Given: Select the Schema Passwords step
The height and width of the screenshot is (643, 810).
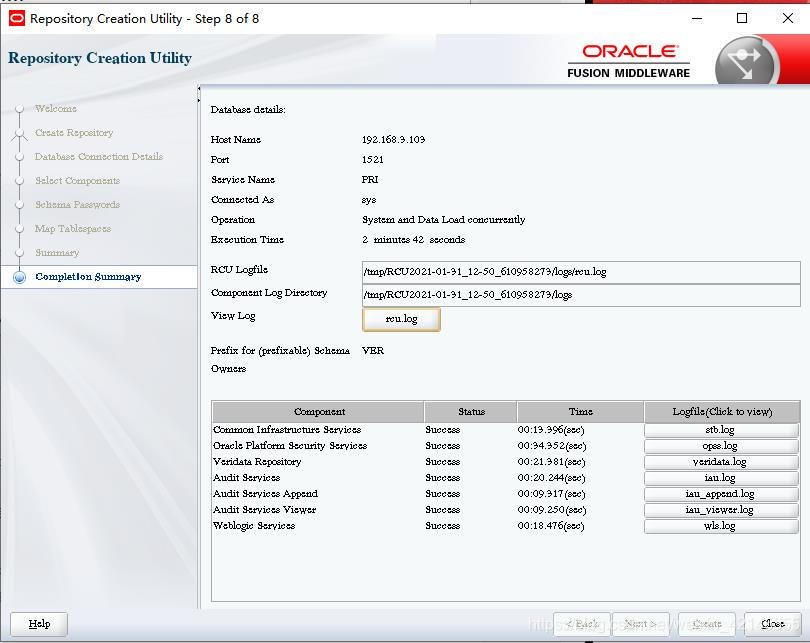Looking at the screenshot, I should 77,205.
